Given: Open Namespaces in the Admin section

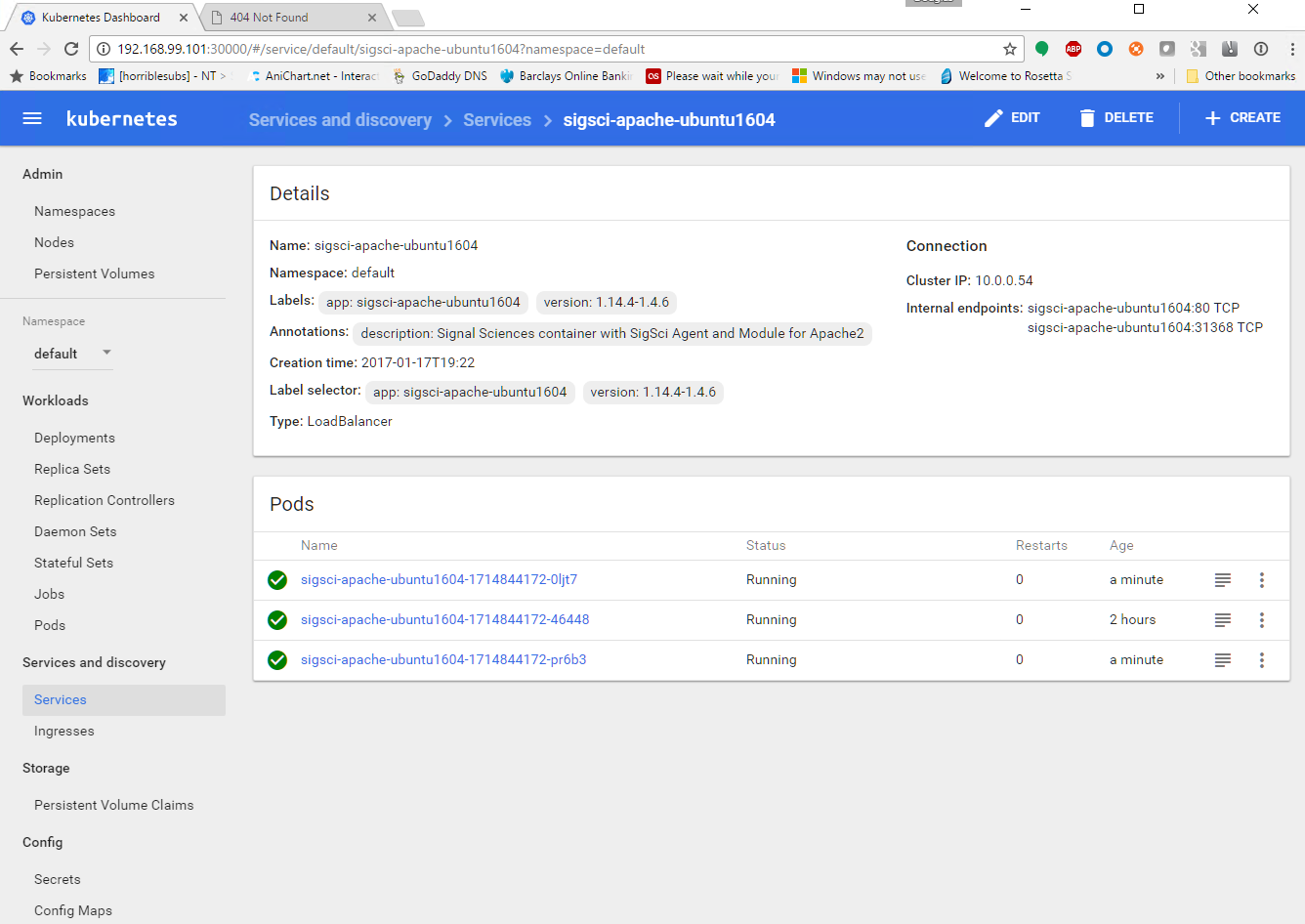Looking at the screenshot, I should coord(75,211).
